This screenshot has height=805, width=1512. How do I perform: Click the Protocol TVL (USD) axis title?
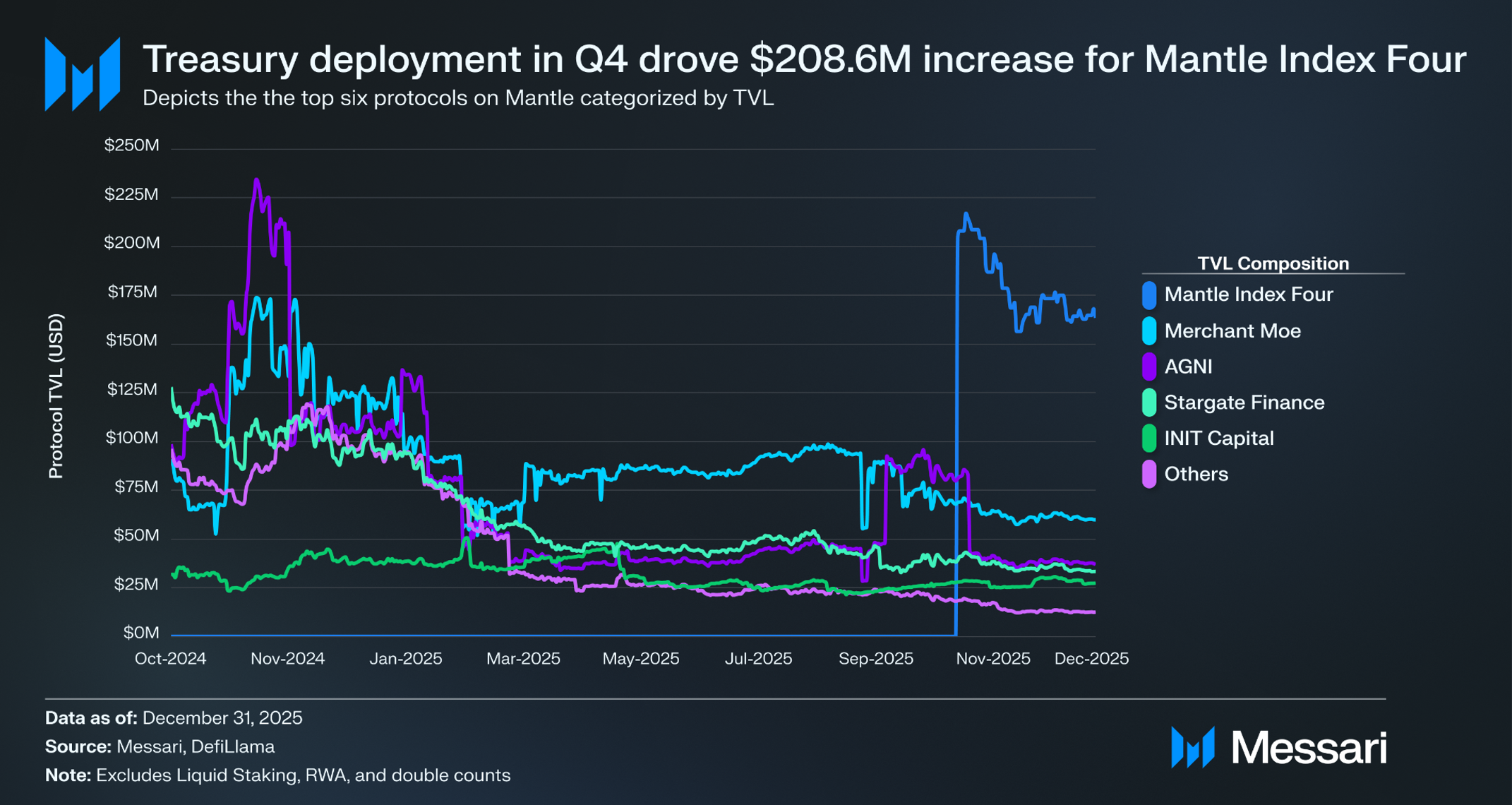click(56, 396)
